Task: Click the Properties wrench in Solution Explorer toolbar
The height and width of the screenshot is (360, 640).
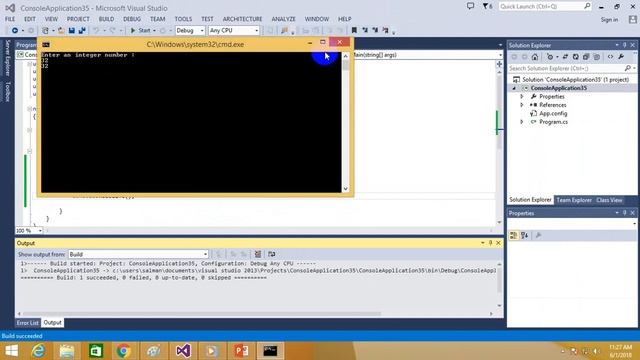Action: click(x=621, y=57)
